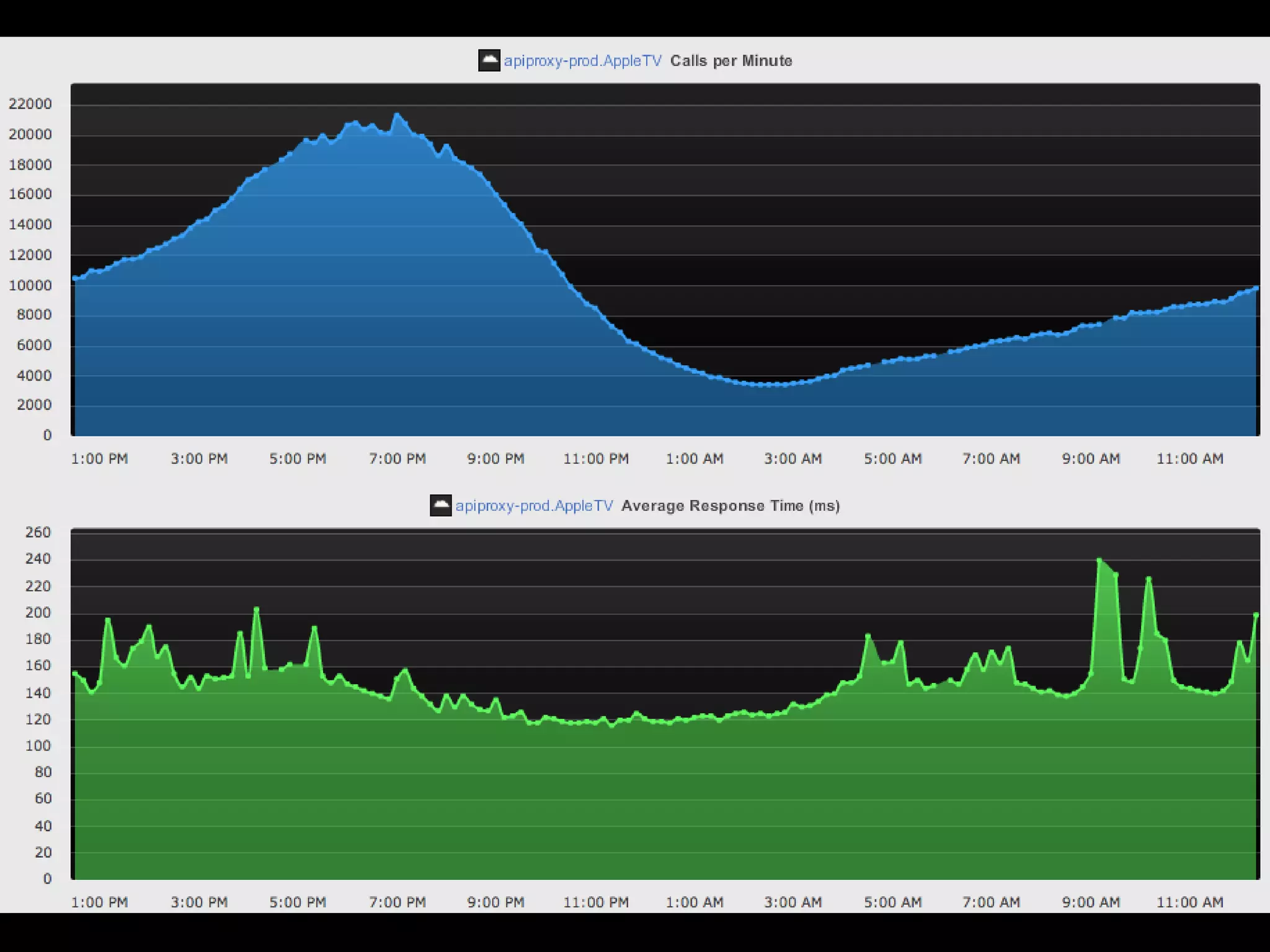The height and width of the screenshot is (952, 1270).
Task: Click 9:00 AM label under the green chart
Action: 1091,902
